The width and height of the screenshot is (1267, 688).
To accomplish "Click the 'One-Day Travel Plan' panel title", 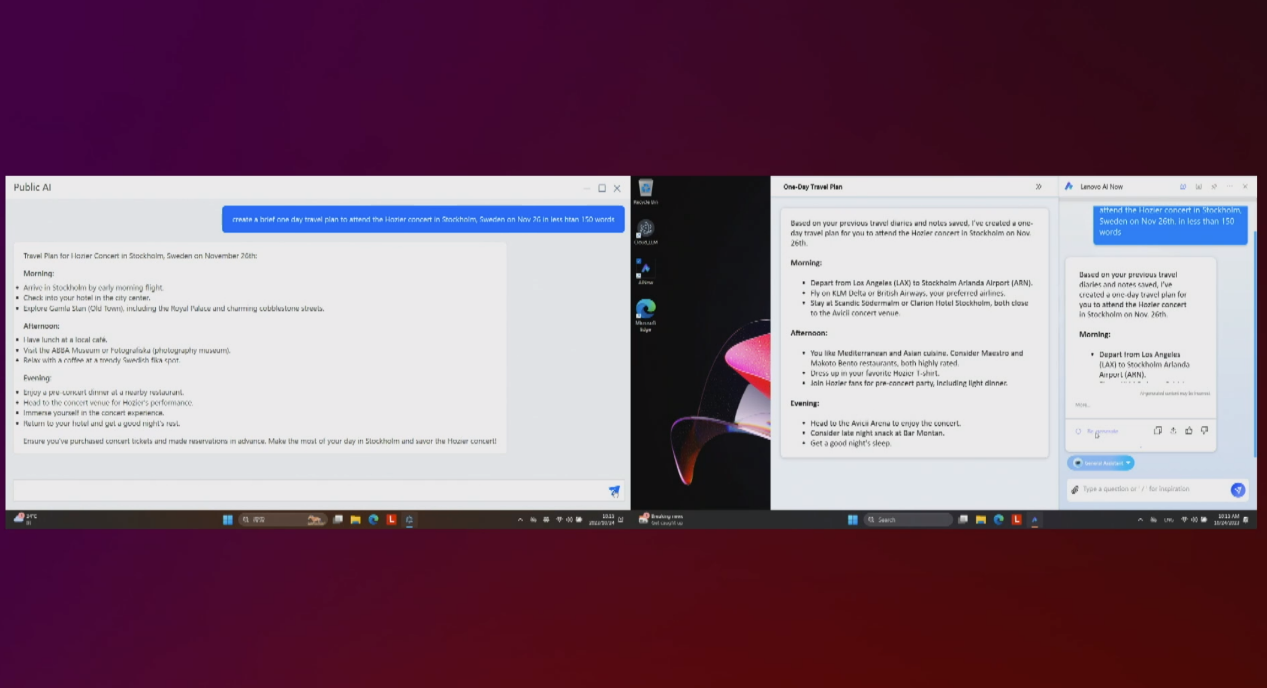I will coord(813,187).
